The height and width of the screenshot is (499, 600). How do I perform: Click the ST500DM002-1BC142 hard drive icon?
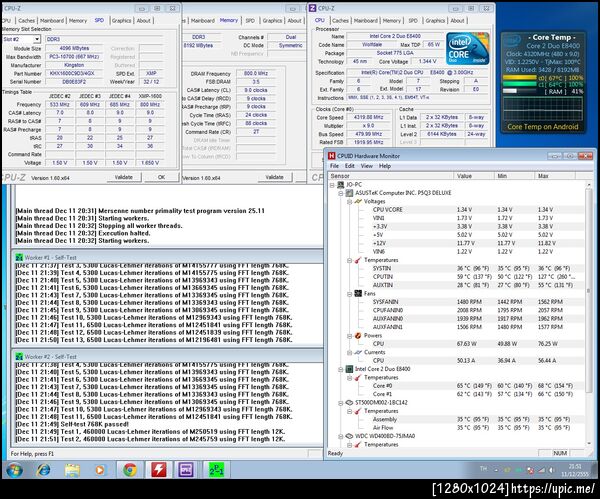(x=349, y=403)
